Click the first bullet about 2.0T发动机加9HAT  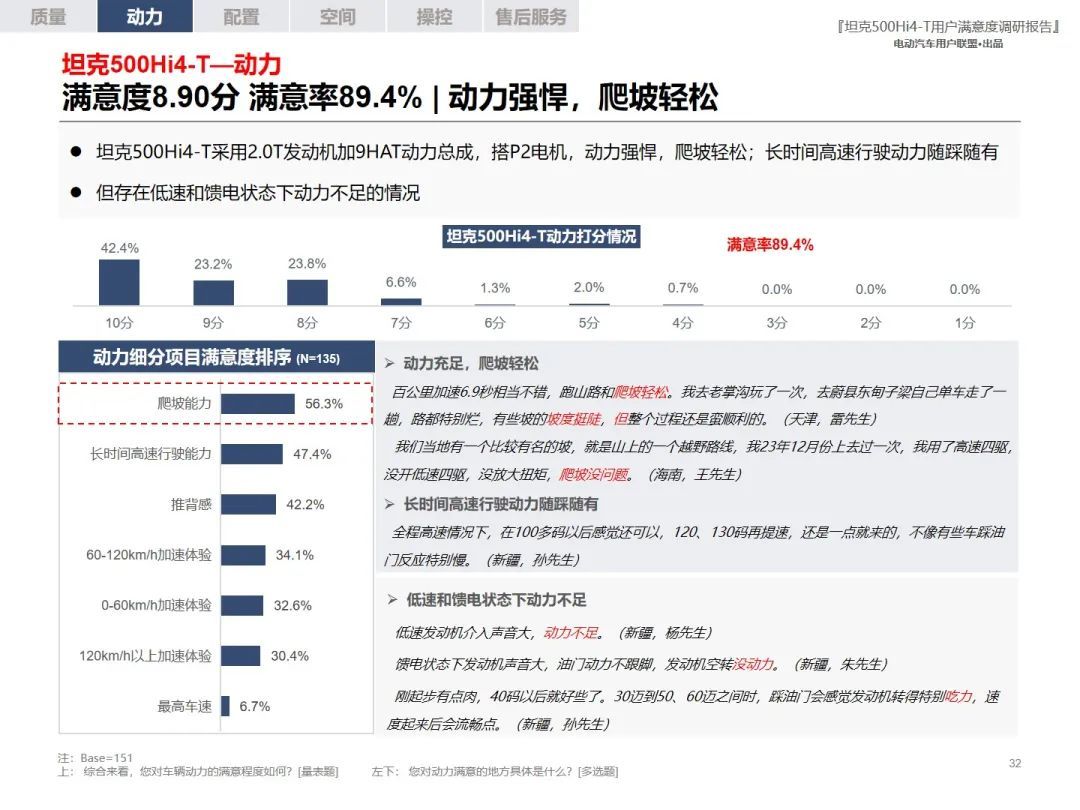[547, 152]
